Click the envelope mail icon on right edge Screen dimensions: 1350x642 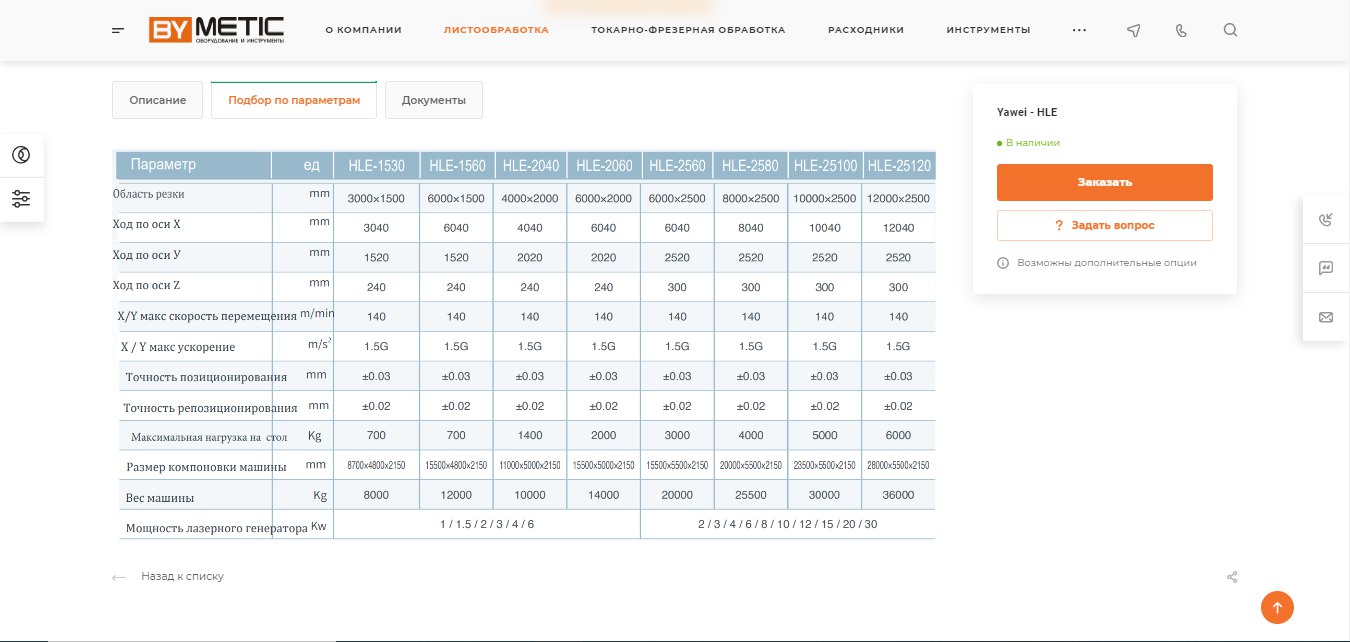(x=1326, y=317)
